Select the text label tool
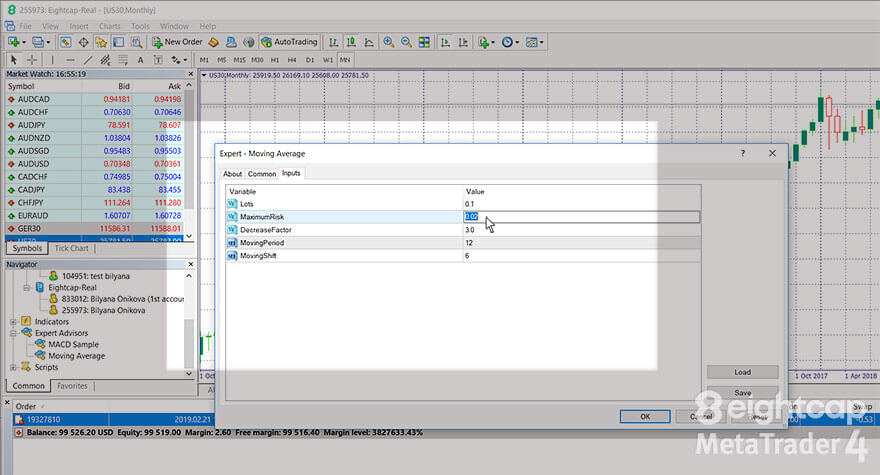Viewport: 880px width, 475px height. pos(158,60)
